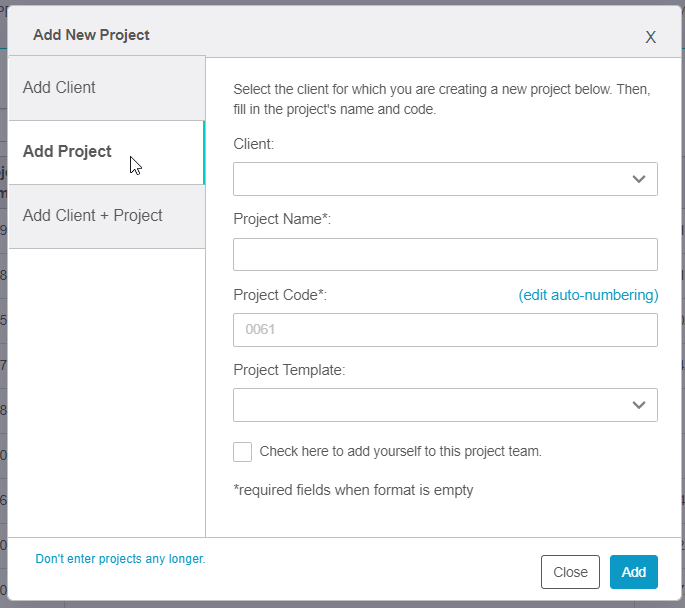Click into the Project Code field showing 0061
This screenshot has width=685, height=608.
pyautogui.click(x=445, y=330)
